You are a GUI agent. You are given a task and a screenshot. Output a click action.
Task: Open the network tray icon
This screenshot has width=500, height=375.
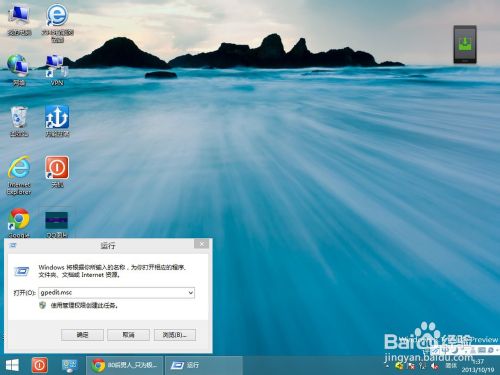point(422,366)
